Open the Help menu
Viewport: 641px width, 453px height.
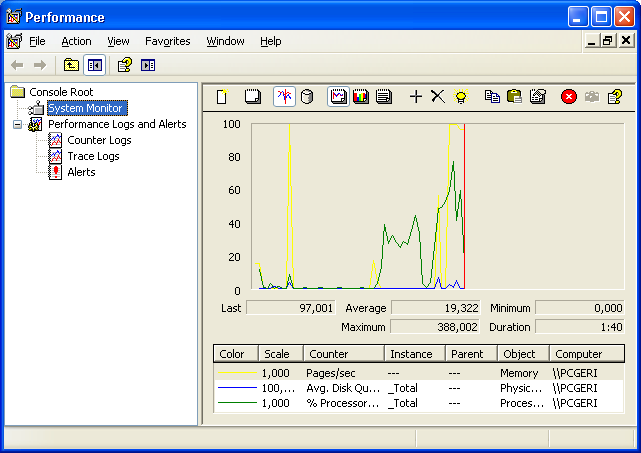271,41
